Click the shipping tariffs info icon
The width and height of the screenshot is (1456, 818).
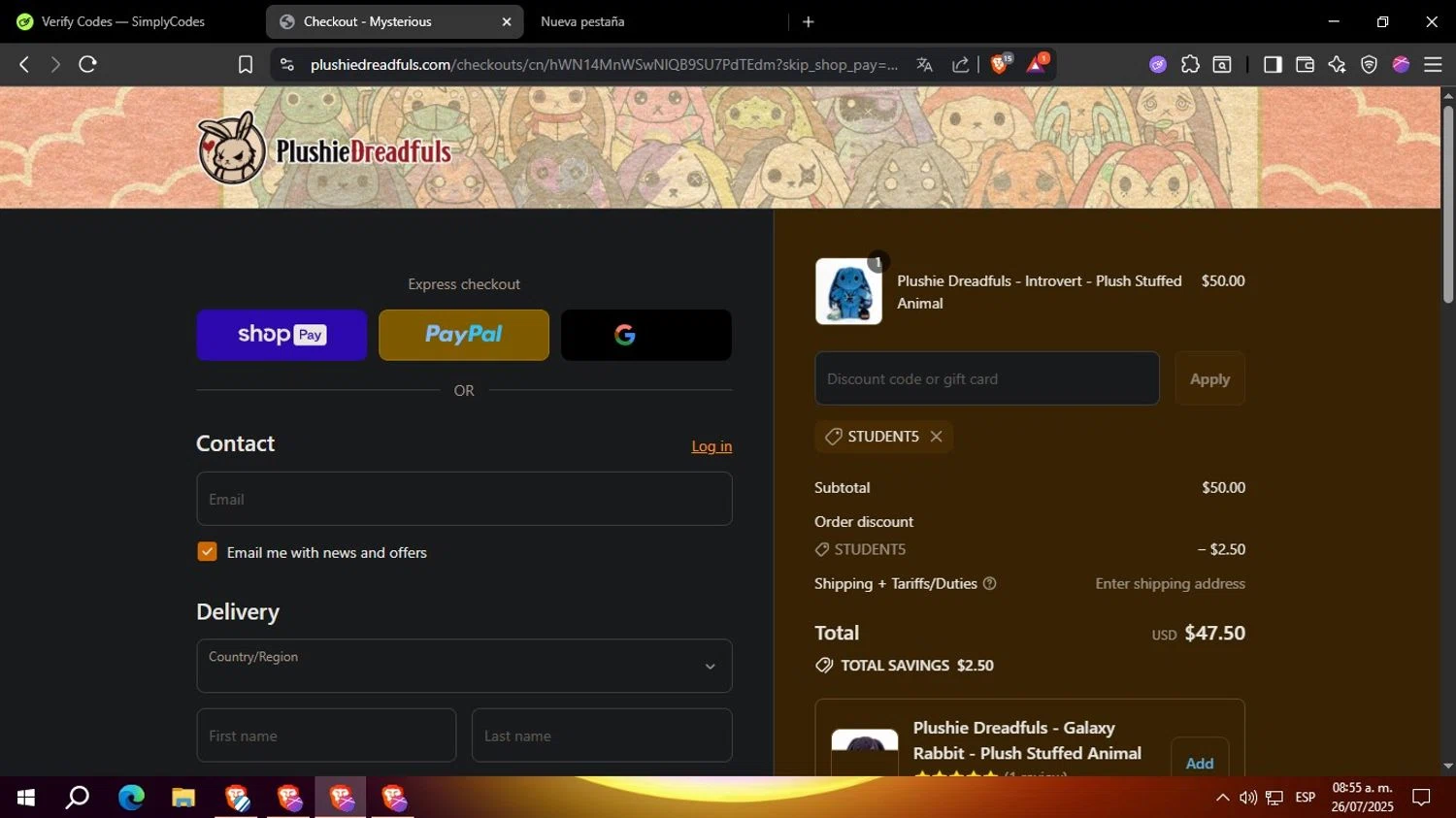(x=989, y=583)
